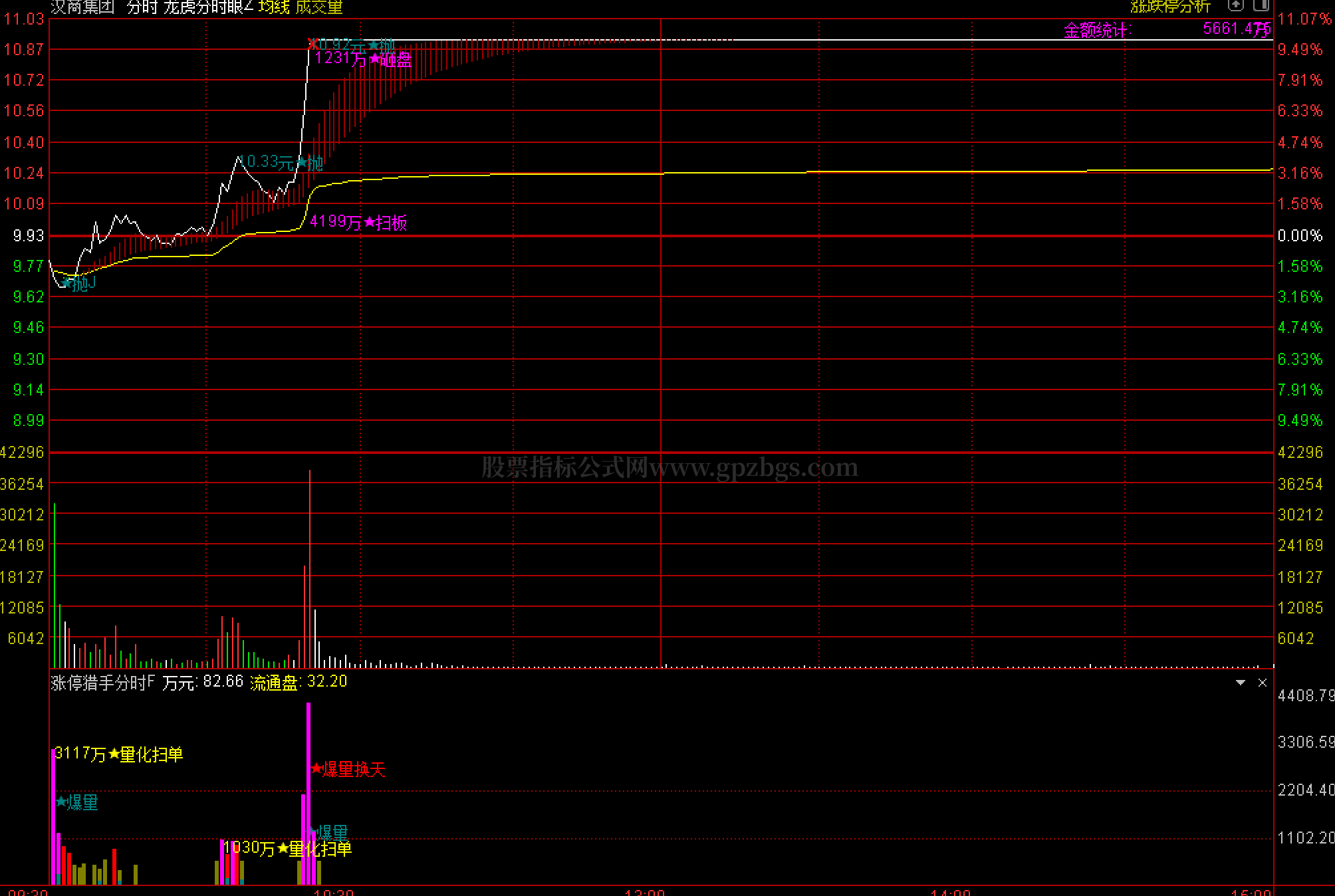
Task: Select the 成交量 label in chart header
Action: point(319,7)
